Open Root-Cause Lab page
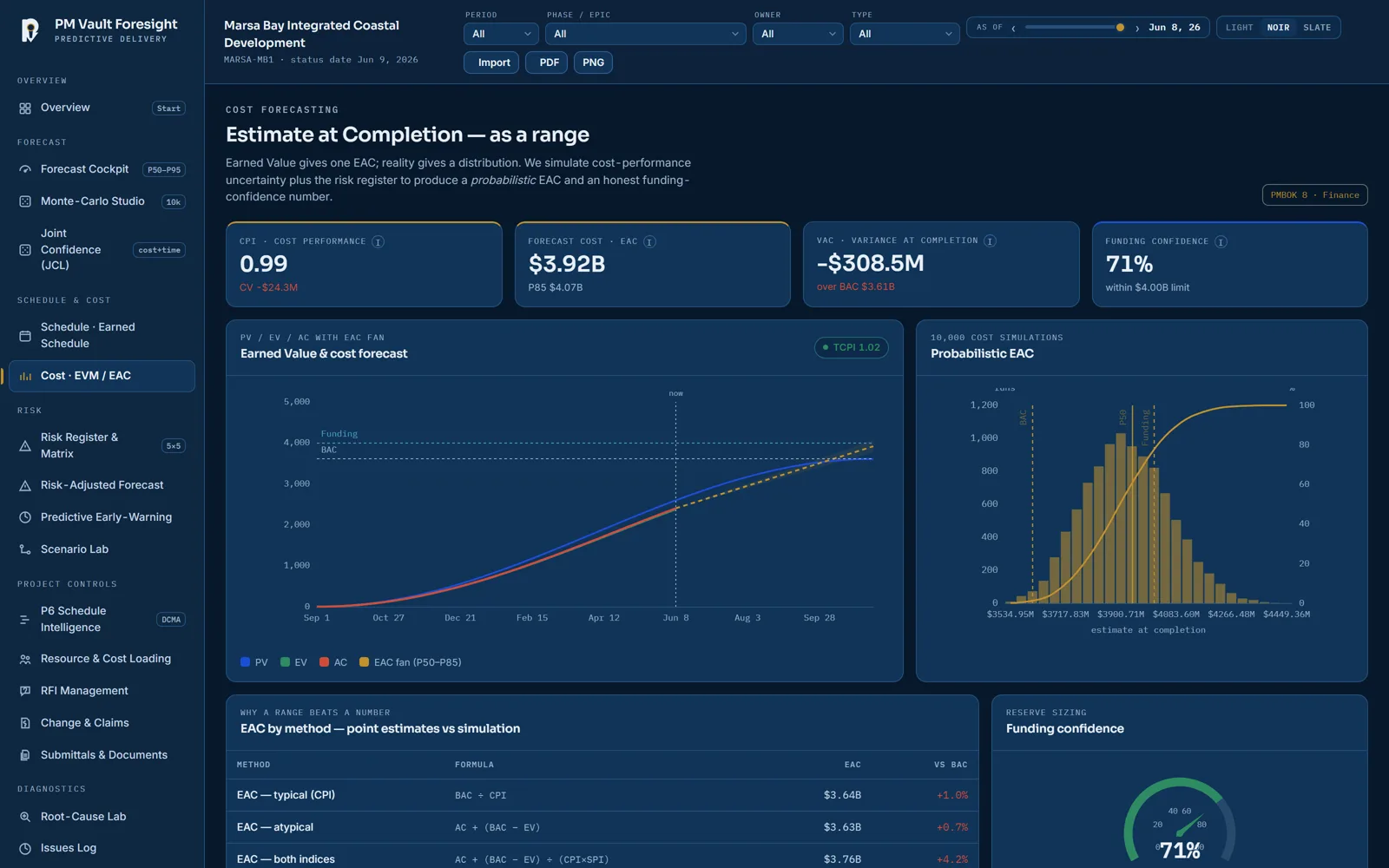 point(102,817)
